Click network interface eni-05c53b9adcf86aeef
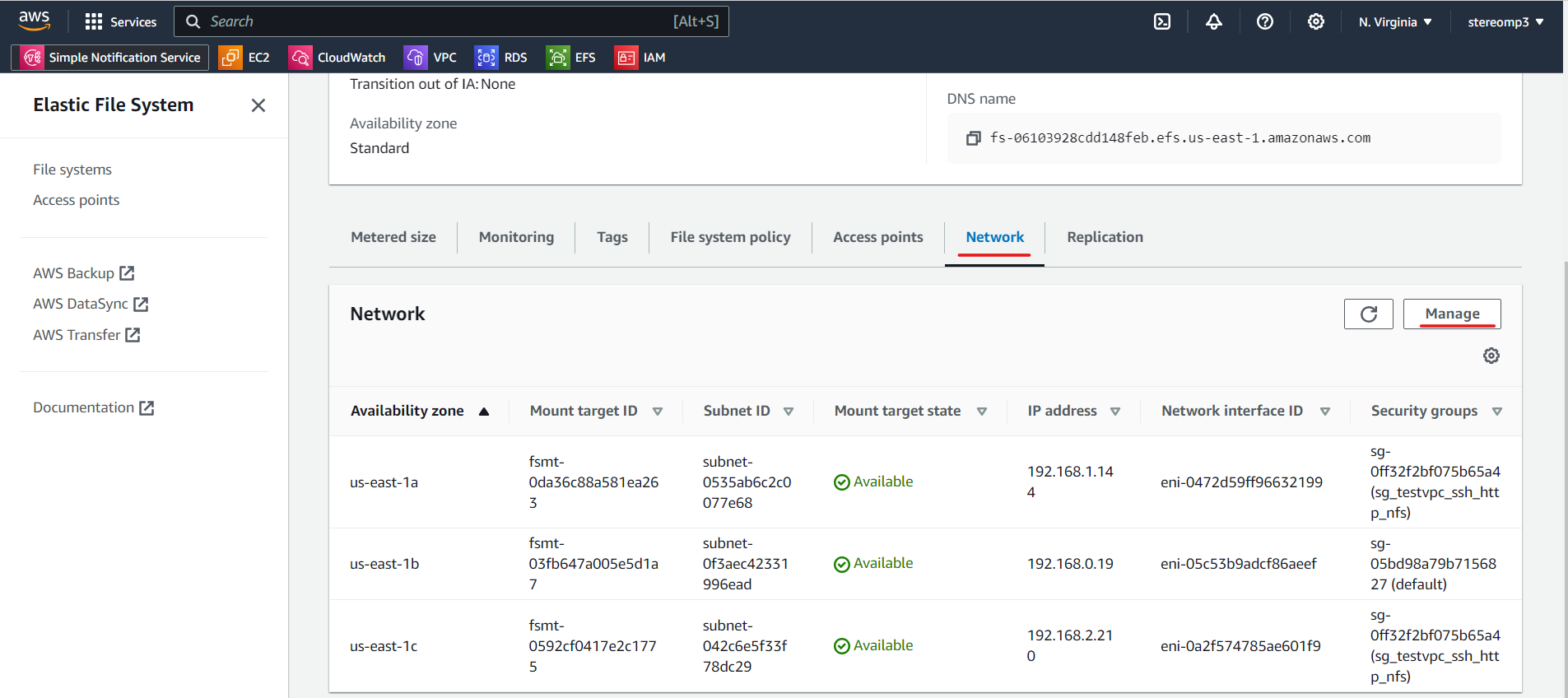 (x=1239, y=564)
